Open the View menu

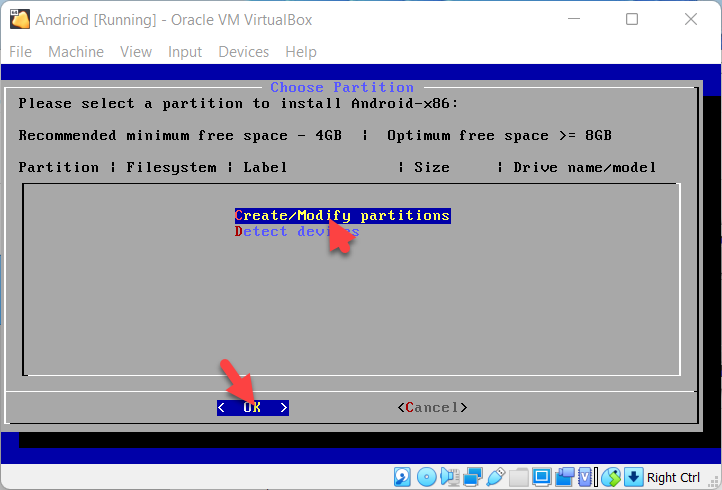tap(136, 52)
